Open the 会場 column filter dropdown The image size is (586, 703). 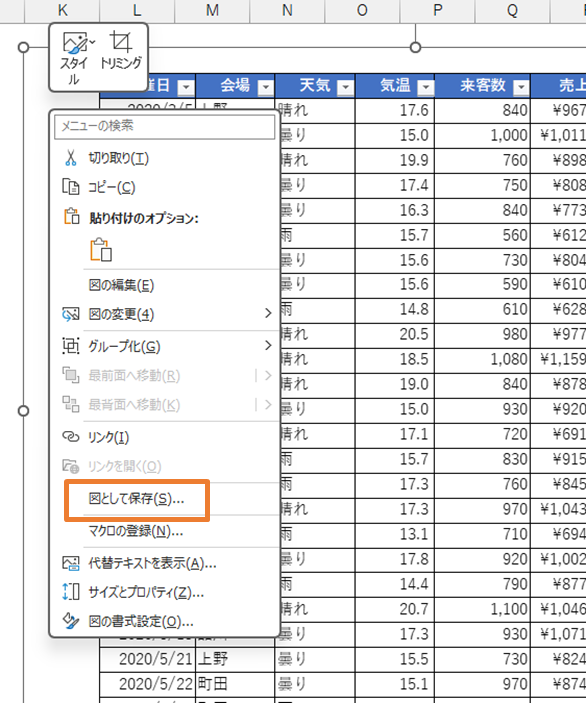pyautogui.click(x=266, y=87)
